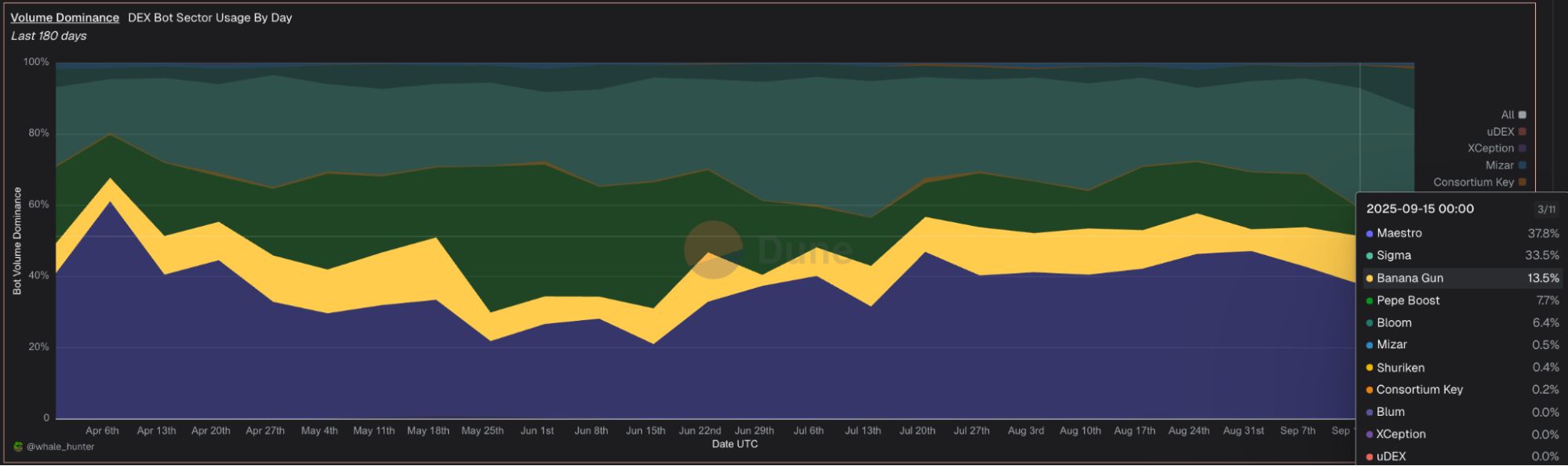Click the Apr 27th x-axis label
The height and width of the screenshot is (466, 1568).
[265, 431]
